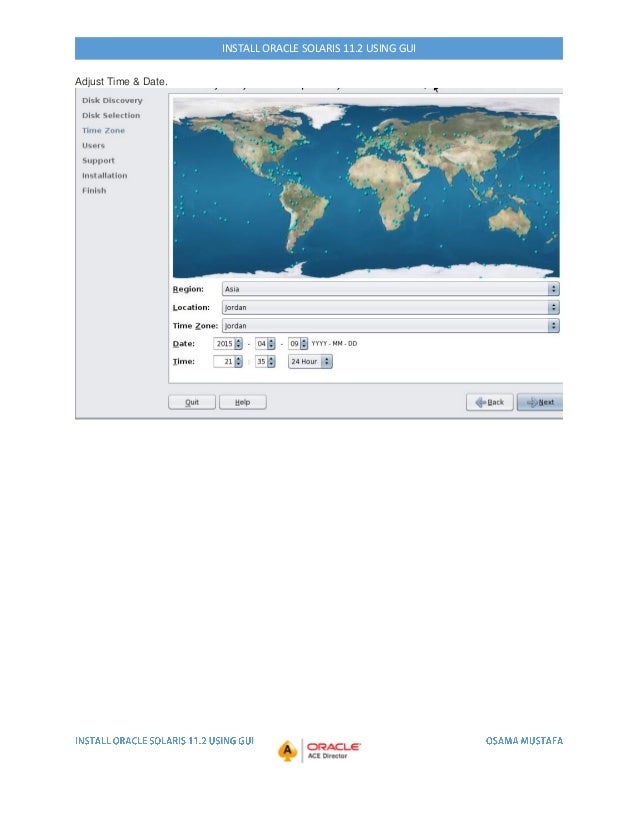Click the minute field showing 35
This screenshot has height=826, width=638.
261,361
